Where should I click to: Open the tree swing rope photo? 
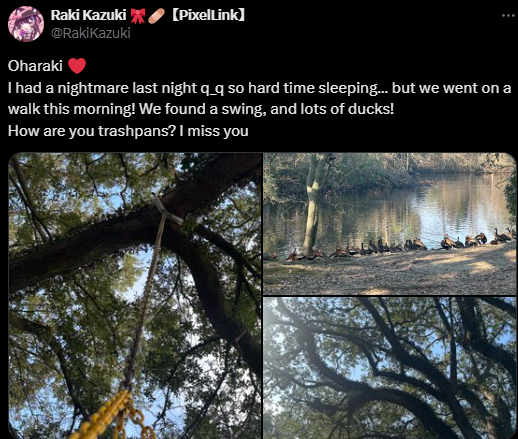(135, 296)
